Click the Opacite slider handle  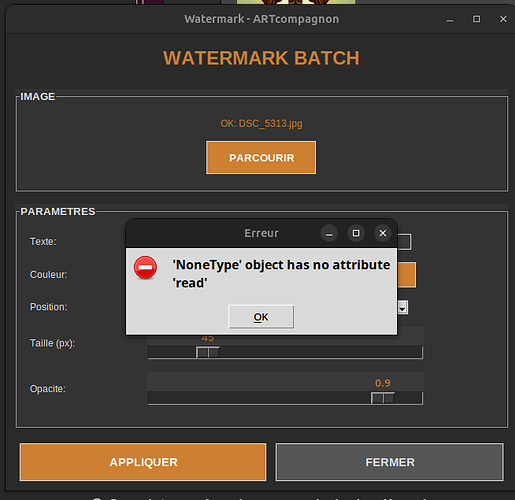tap(383, 398)
